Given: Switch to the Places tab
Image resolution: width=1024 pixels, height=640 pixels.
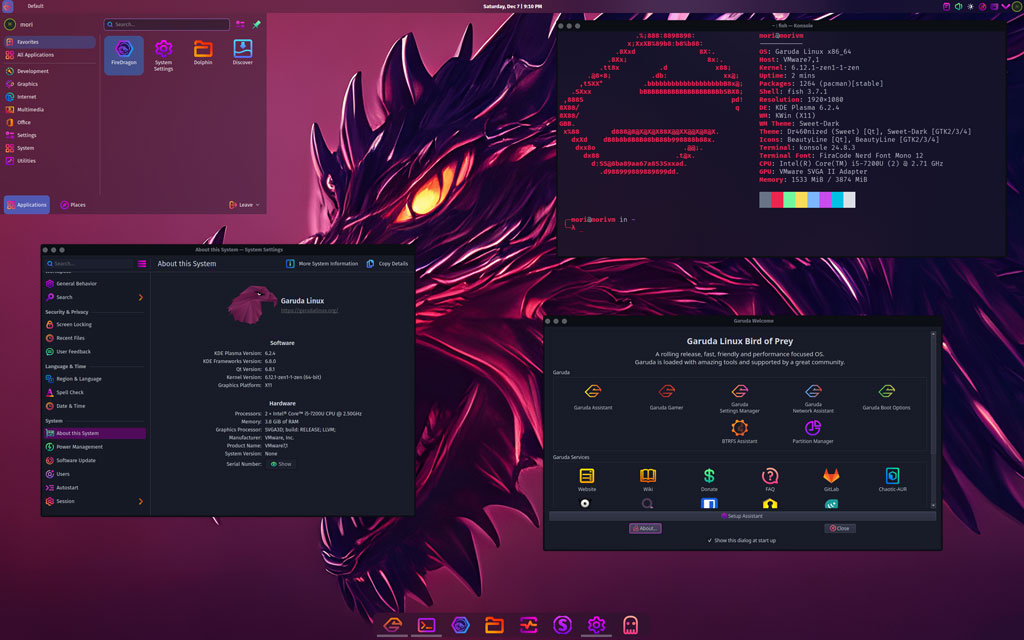Looking at the screenshot, I should (x=72, y=205).
